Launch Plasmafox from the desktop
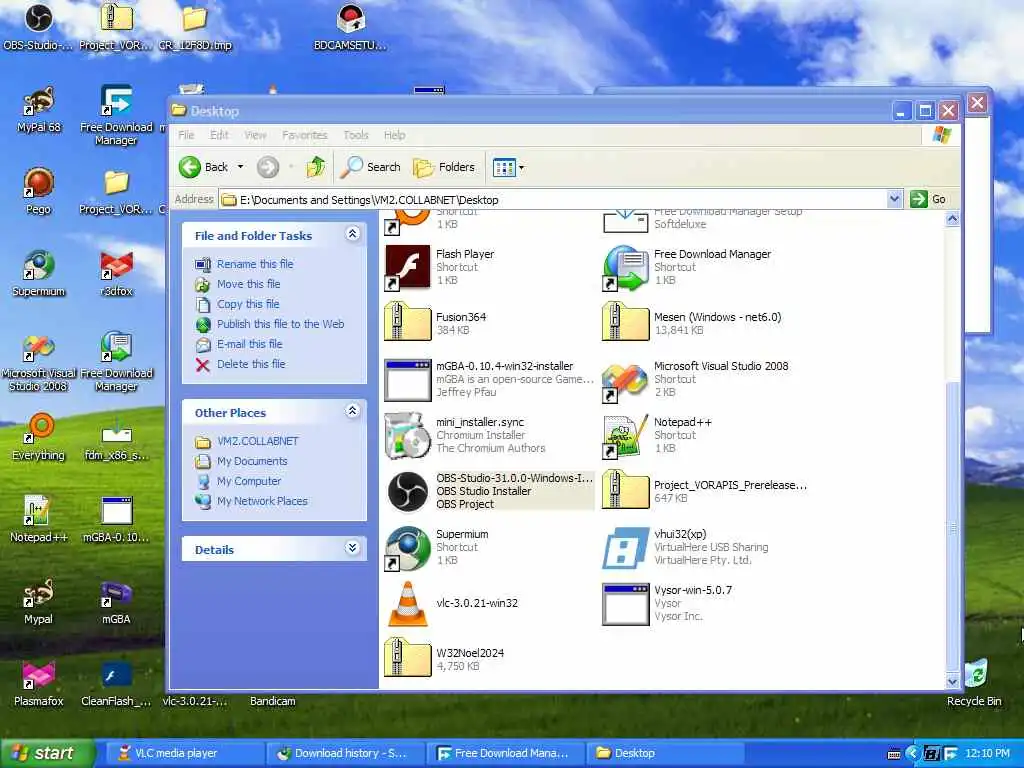The width and height of the screenshot is (1024, 768). (39, 683)
